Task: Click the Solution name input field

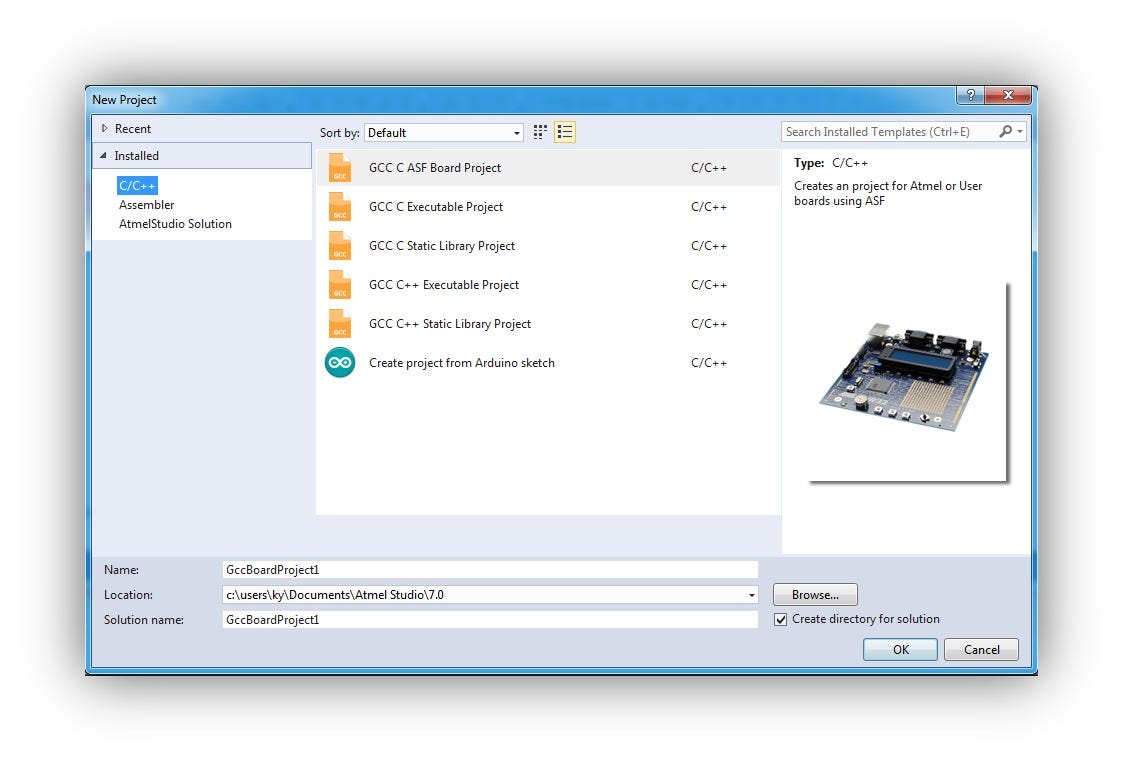Action: pyautogui.click(x=490, y=620)
